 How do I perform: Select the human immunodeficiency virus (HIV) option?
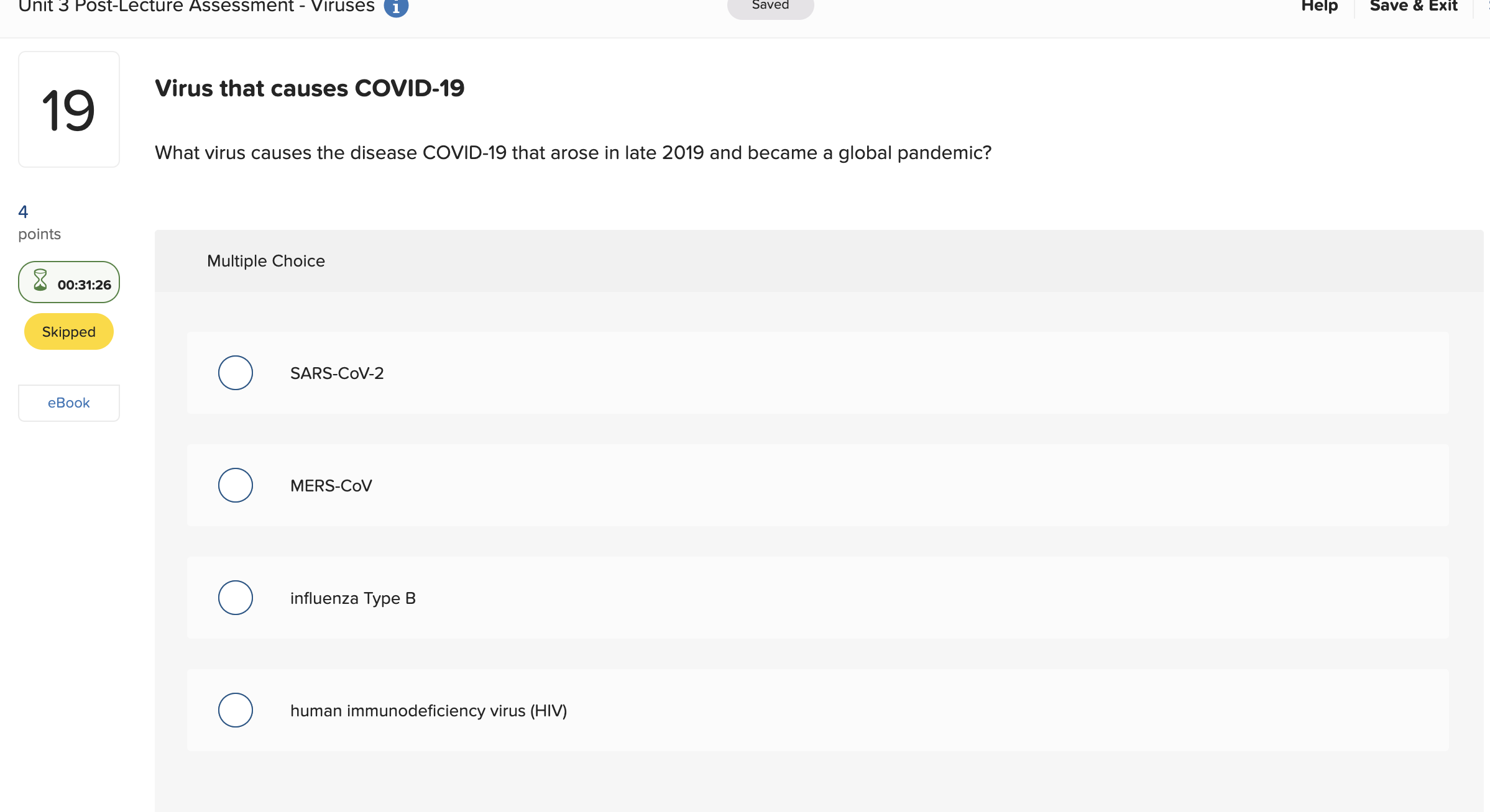[235, 710]
